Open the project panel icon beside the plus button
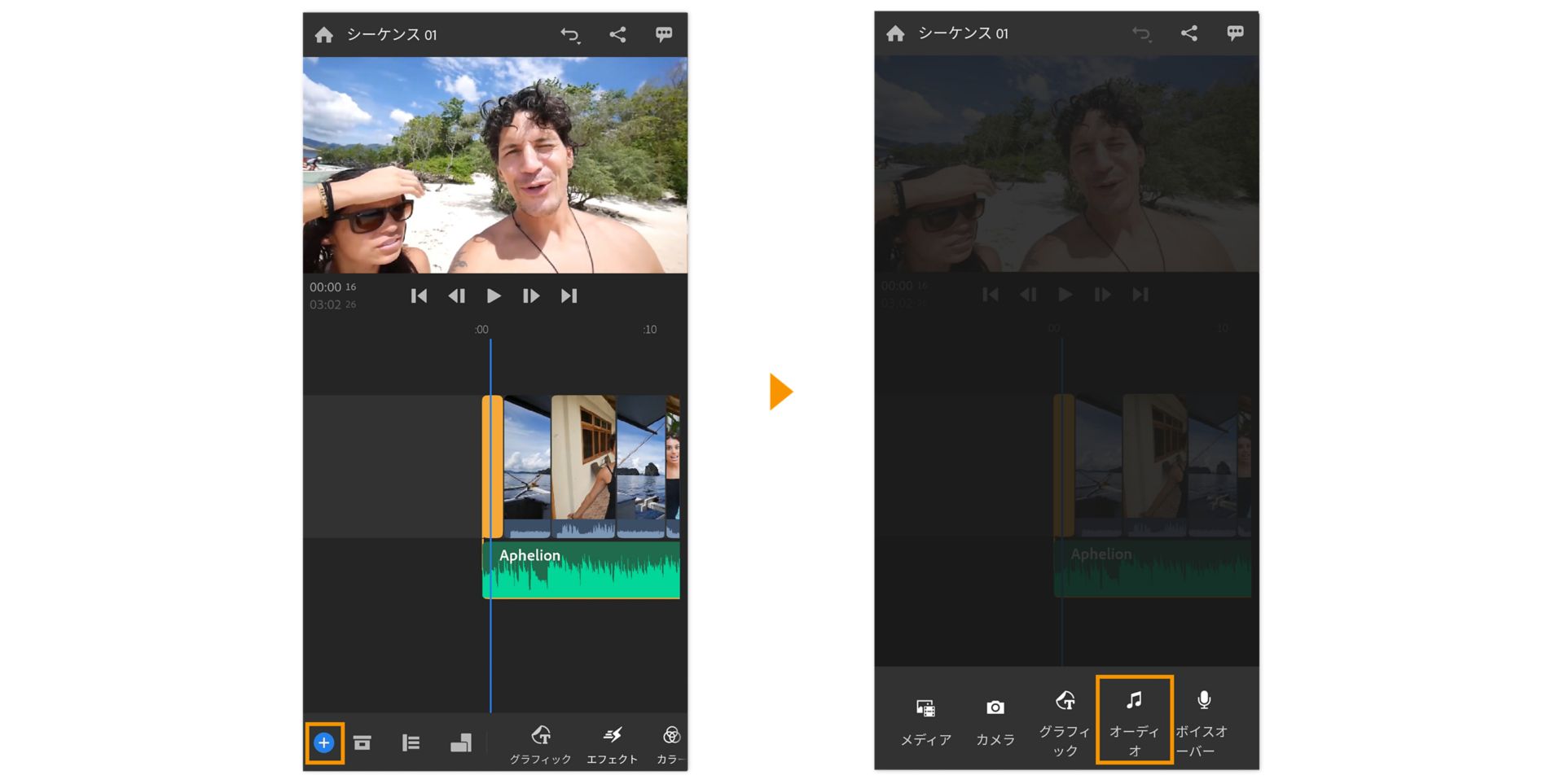 point(362,742)
